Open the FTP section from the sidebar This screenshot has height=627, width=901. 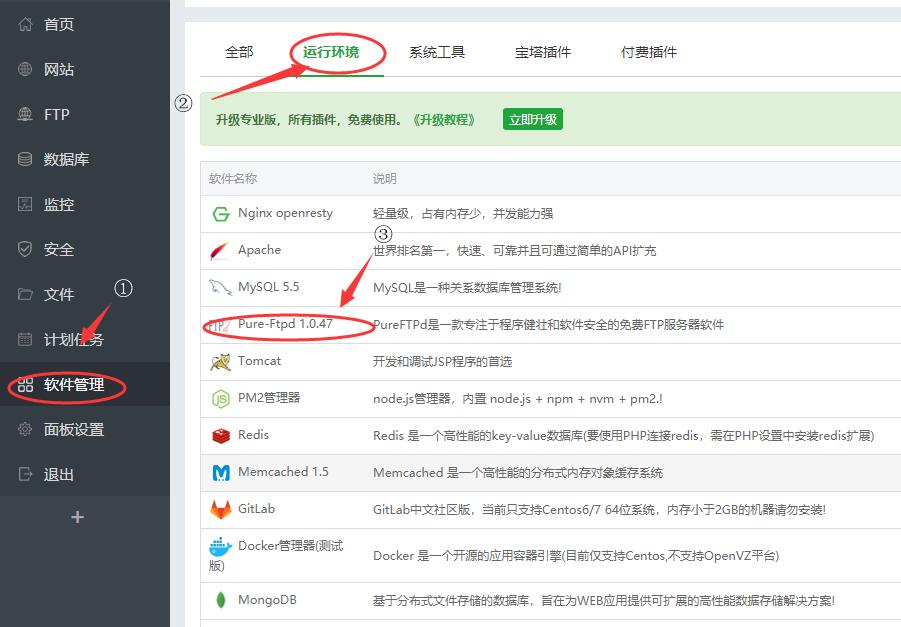(25, 114)
